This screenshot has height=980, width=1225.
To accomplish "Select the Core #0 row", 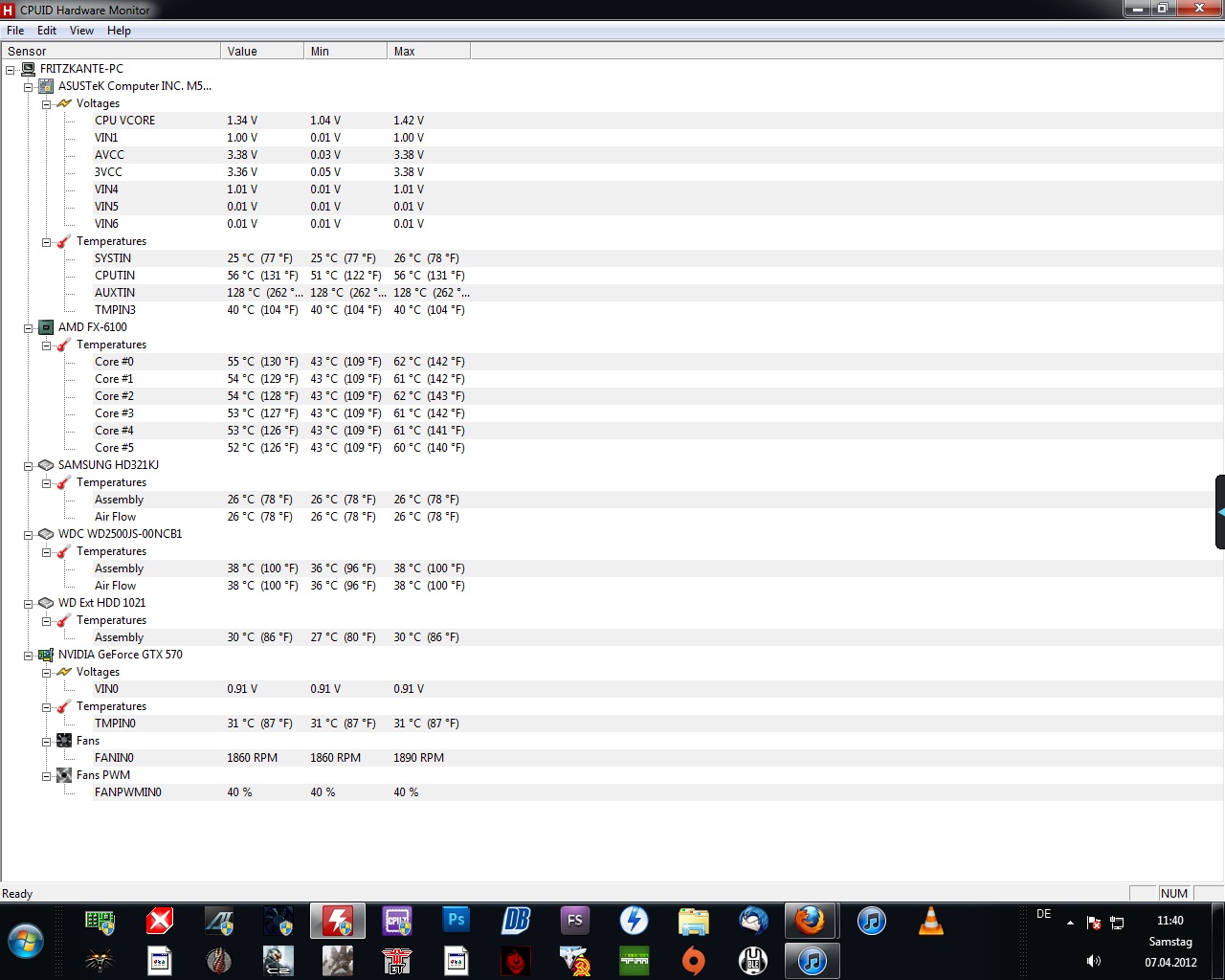I will 612,362.
